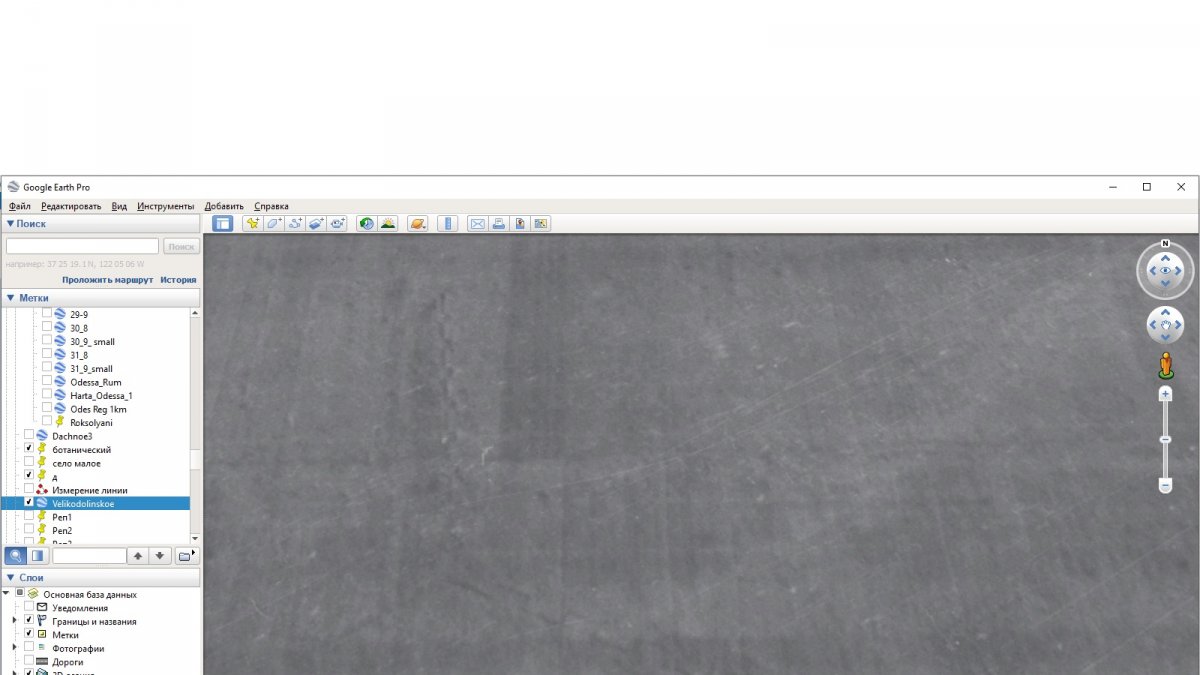Collapse the Слои panel header
Viewport: 1200px width, 675px height.
(100, 578)
